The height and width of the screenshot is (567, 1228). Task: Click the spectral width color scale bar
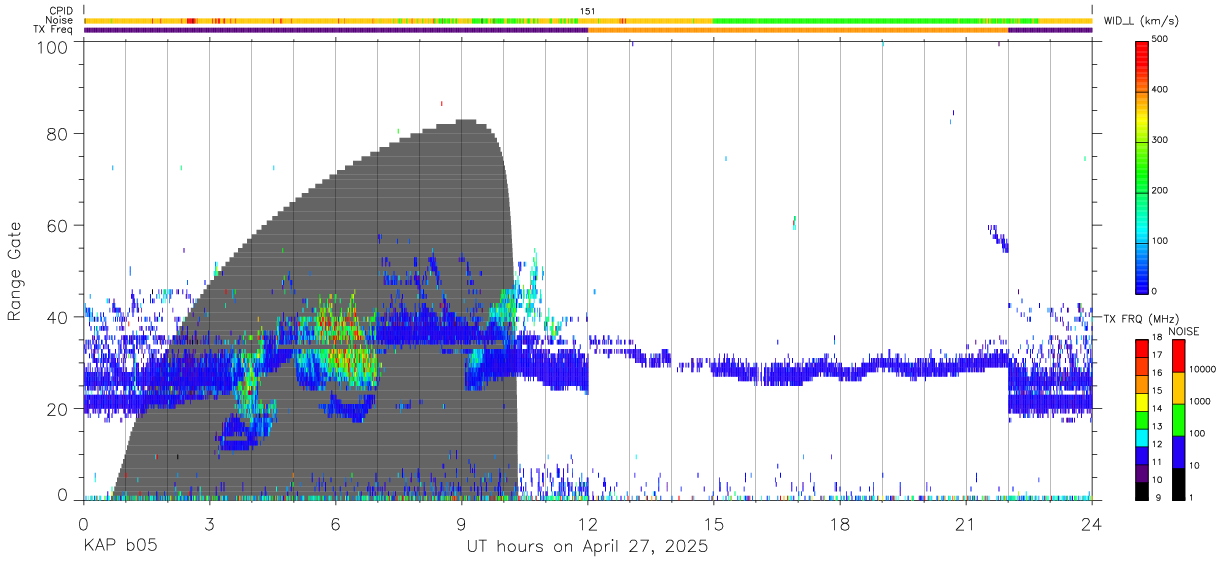click(x=1141, y=166)
